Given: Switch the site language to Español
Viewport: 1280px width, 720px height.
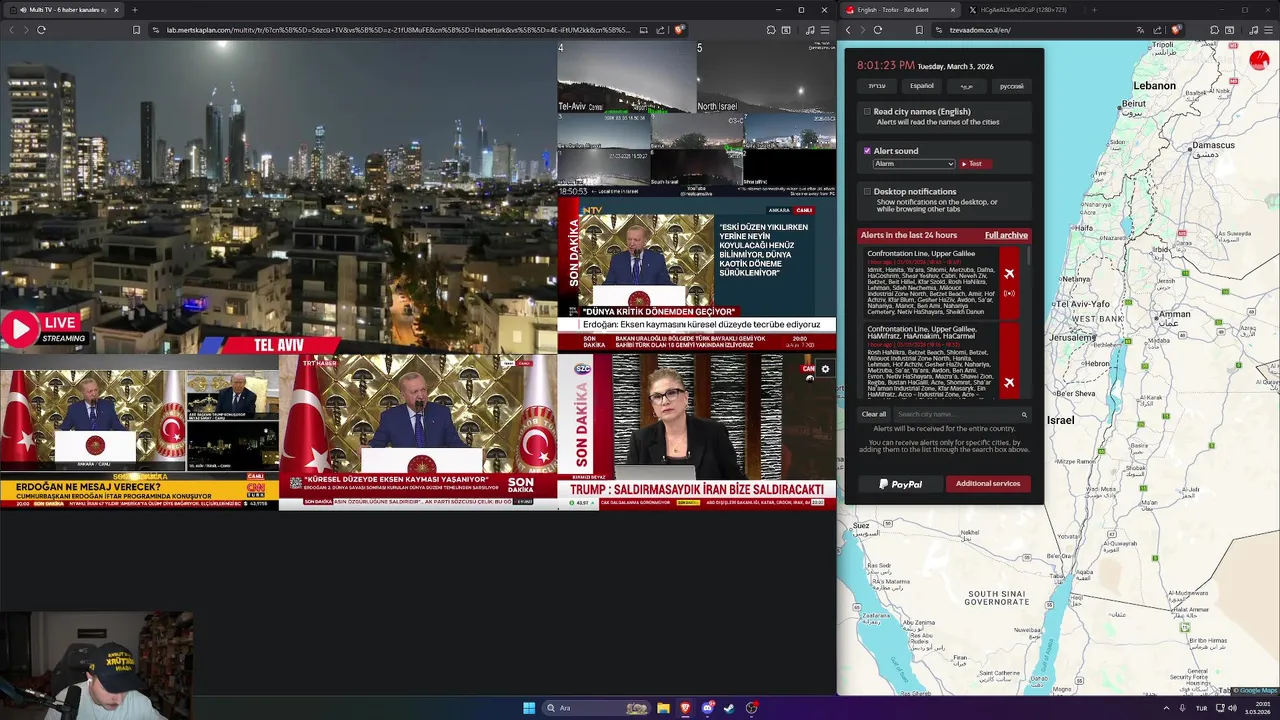Looking at the screenshot, I should click(922, 86).
